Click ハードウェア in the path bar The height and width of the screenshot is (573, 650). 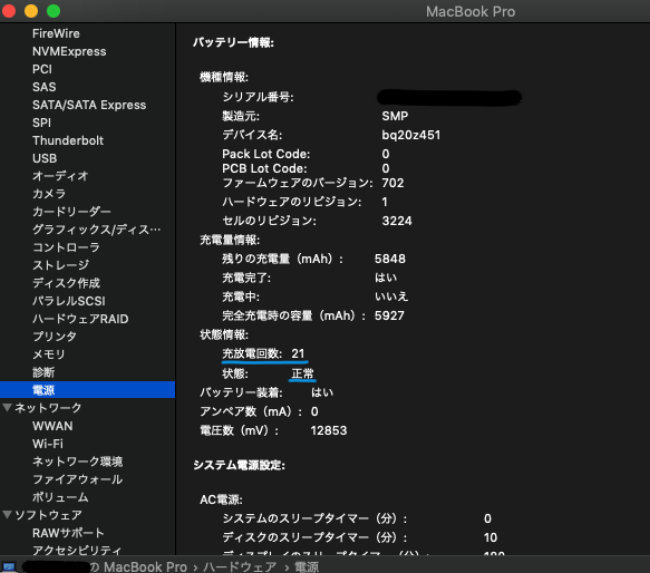click(x=240, y=567)
